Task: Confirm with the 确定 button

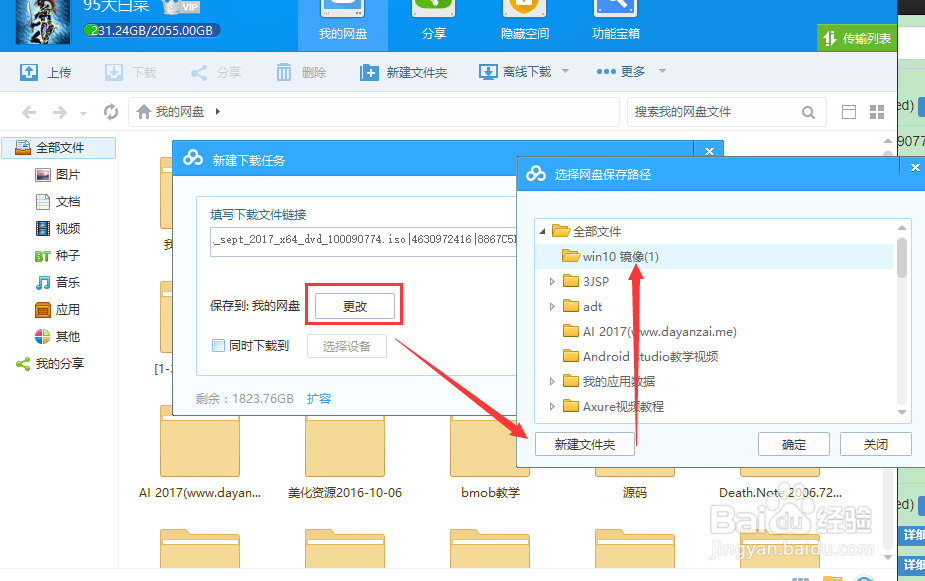Action: (794, 444)
